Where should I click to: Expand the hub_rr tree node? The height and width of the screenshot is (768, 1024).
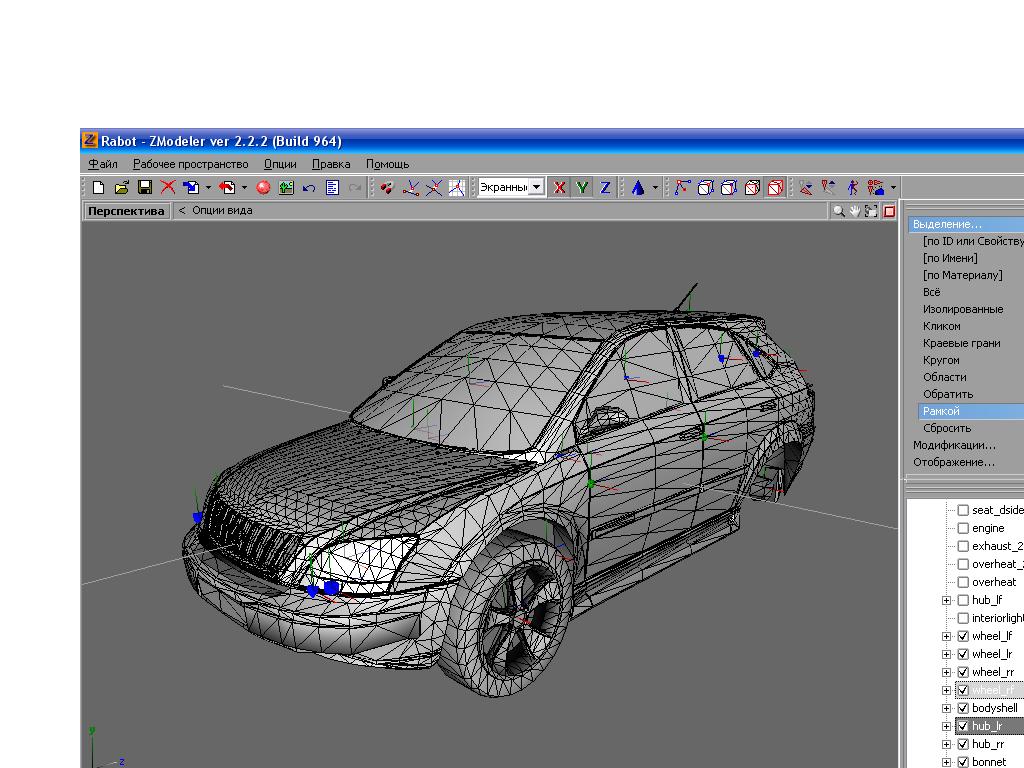[x=946, y=744]
